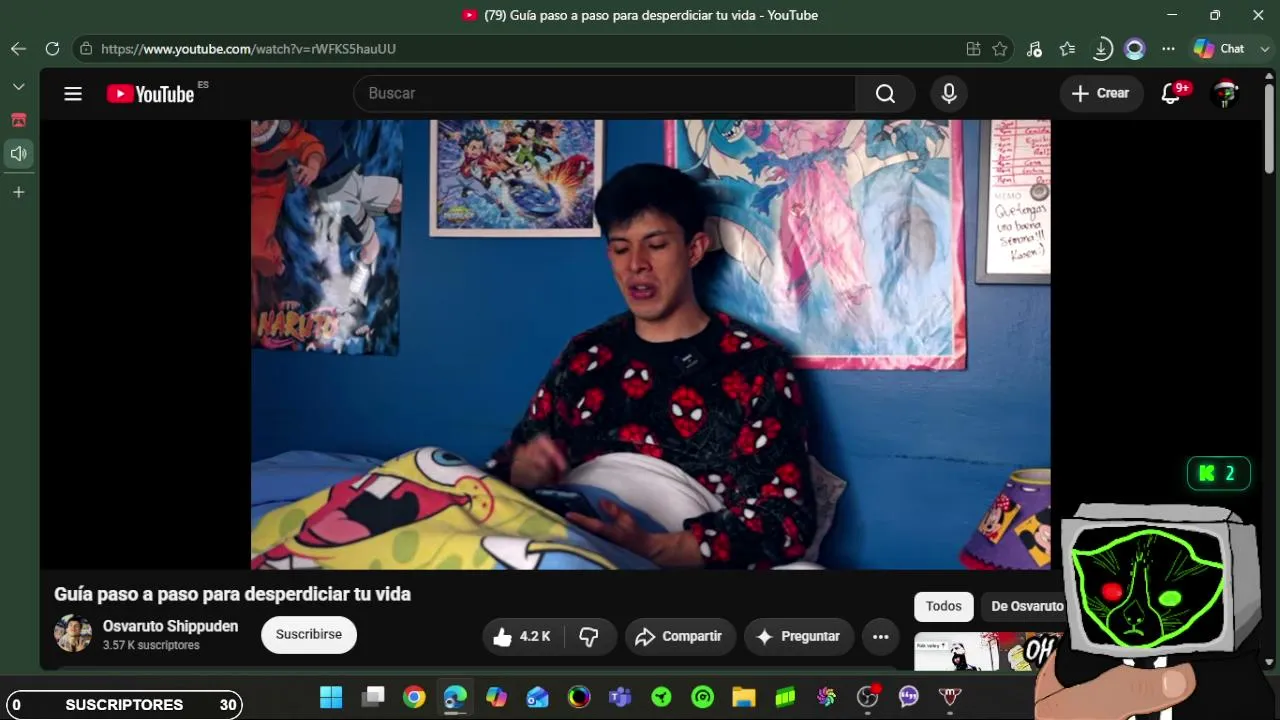Pause the video by clicking the player
Viewport: 1280px width, 720px height.
coord(650,345)
